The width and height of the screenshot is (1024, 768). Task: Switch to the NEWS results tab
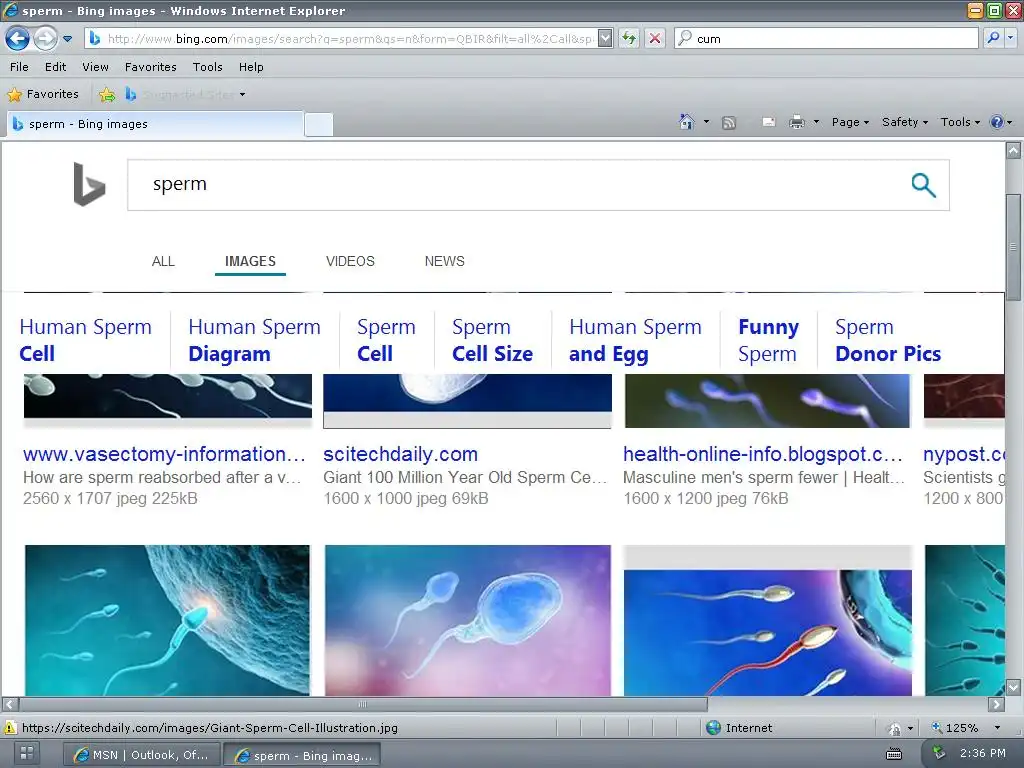[445, 261]
